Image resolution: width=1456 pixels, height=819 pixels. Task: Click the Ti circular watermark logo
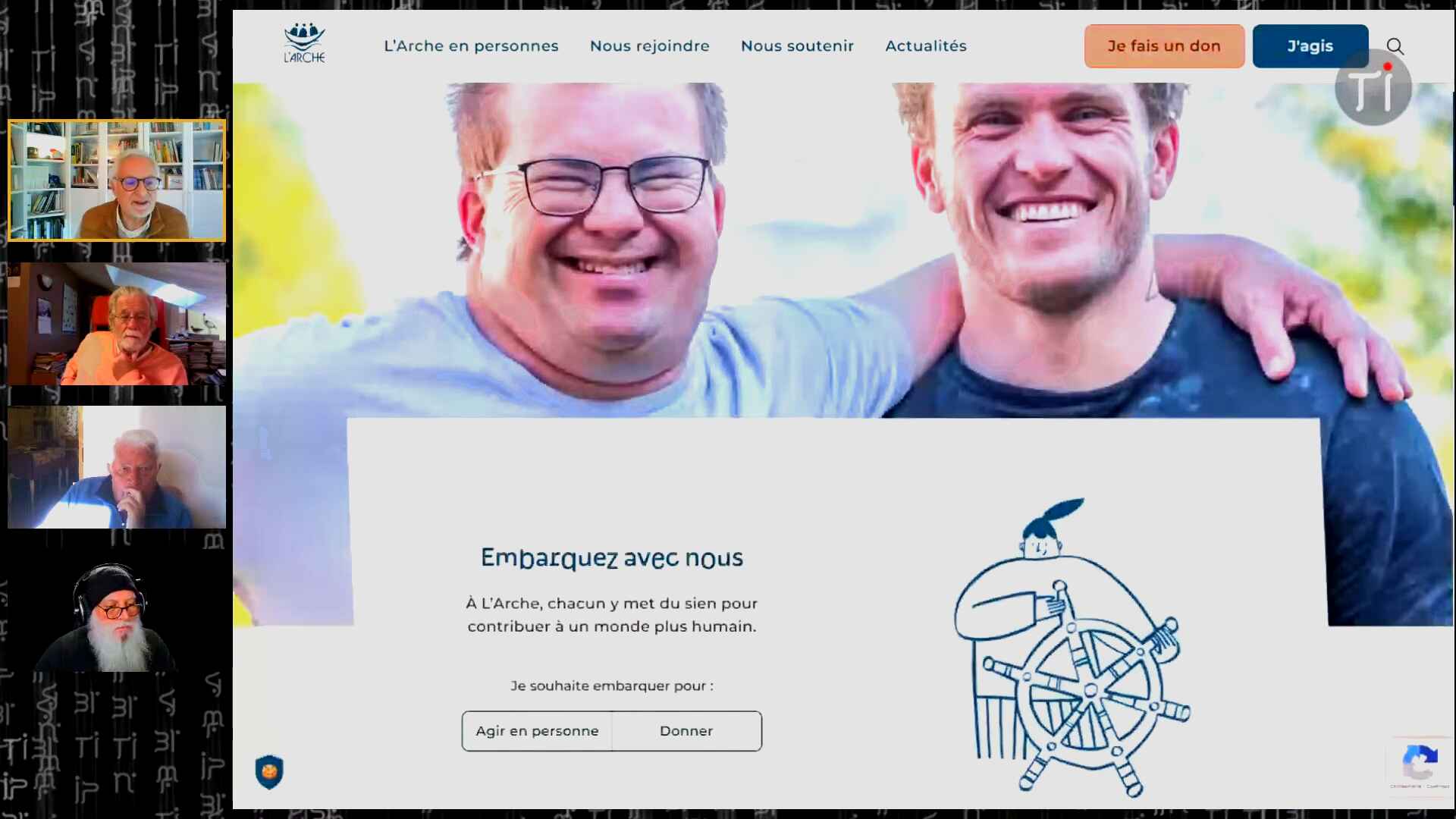(x=1373, y=87)
